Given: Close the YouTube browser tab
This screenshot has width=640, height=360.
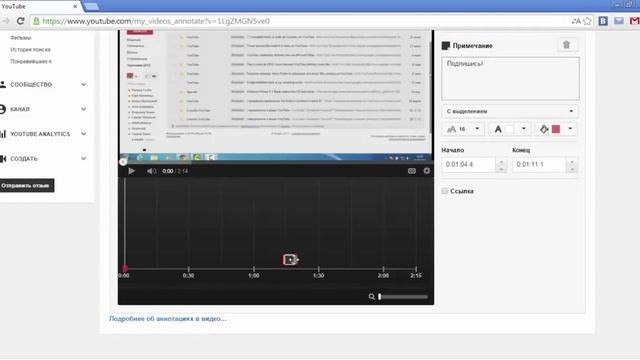Looking at the screenshot, I should coord(75,6).
